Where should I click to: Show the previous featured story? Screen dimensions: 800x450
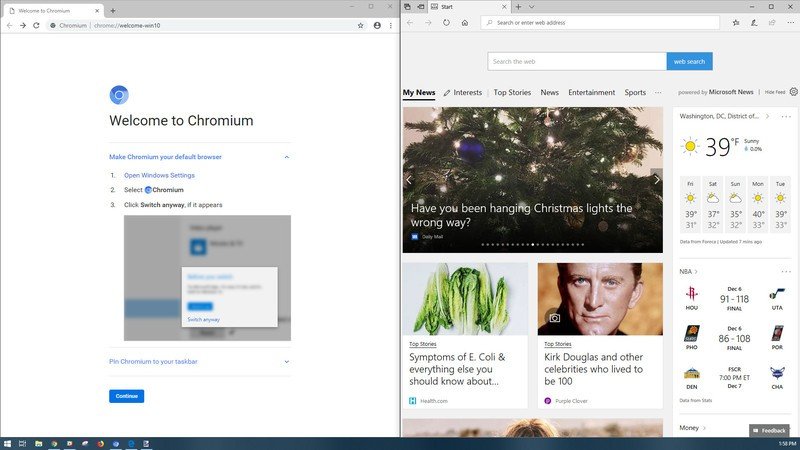coord(409,180)
